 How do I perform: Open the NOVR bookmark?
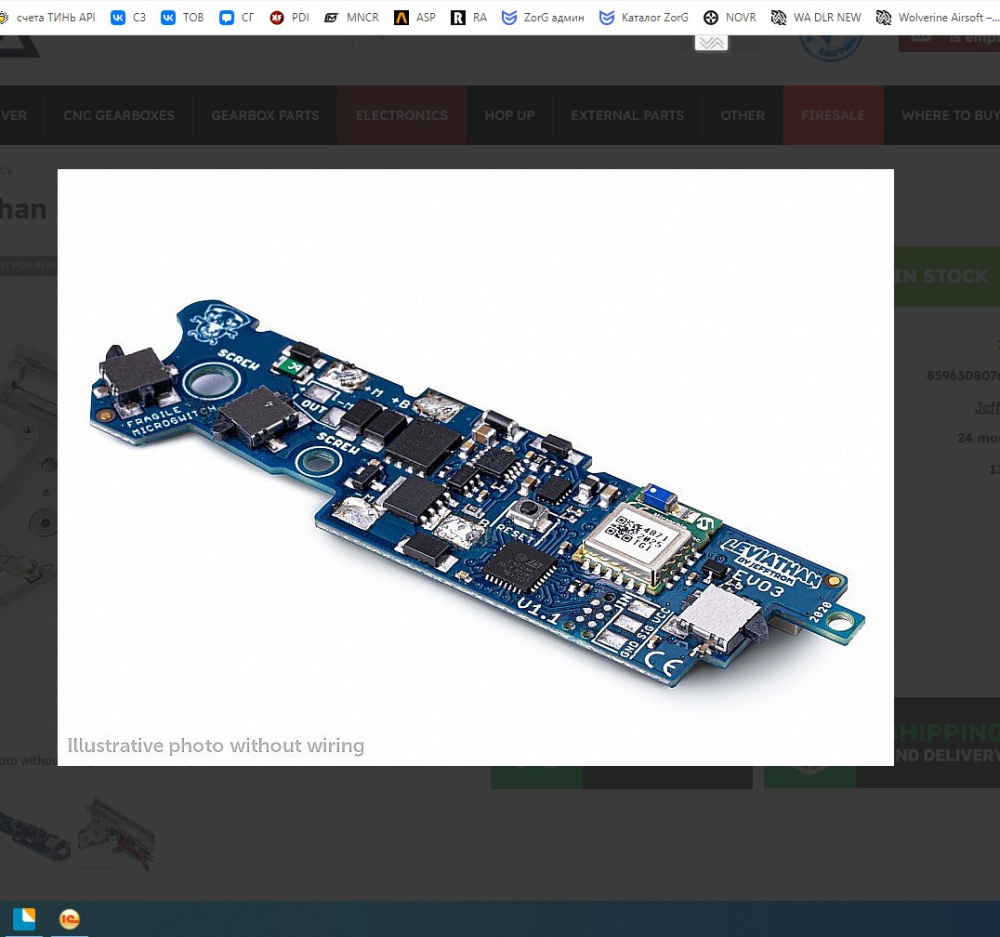[730, 17]
